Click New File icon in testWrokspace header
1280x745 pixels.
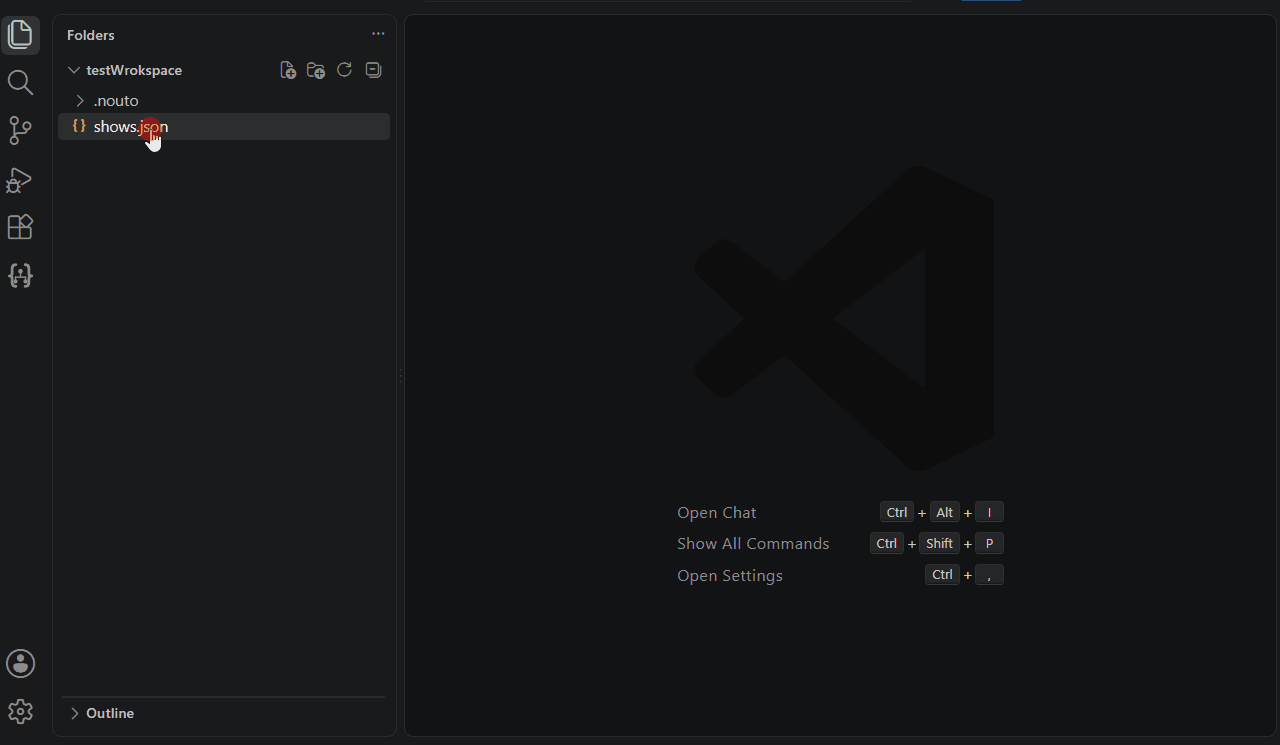[288, 70]
